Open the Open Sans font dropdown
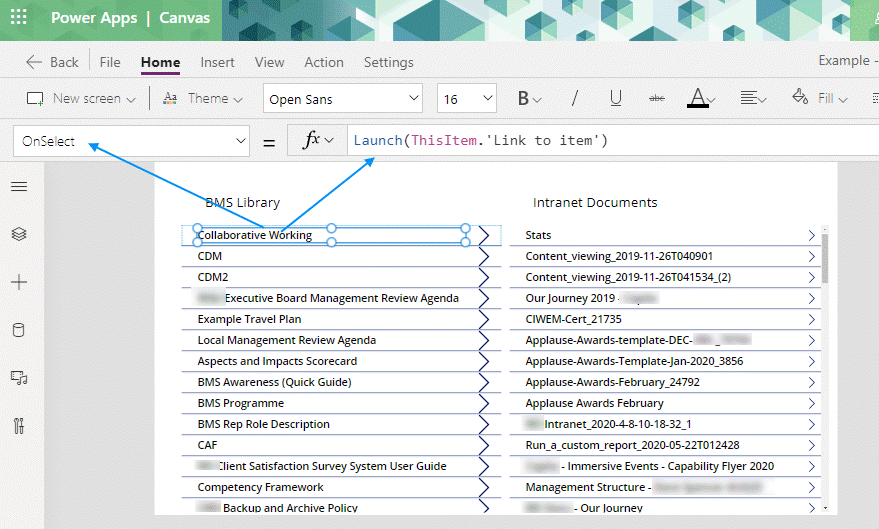The height and width of the screenshot is (529, 879). (x=343, y=98)
